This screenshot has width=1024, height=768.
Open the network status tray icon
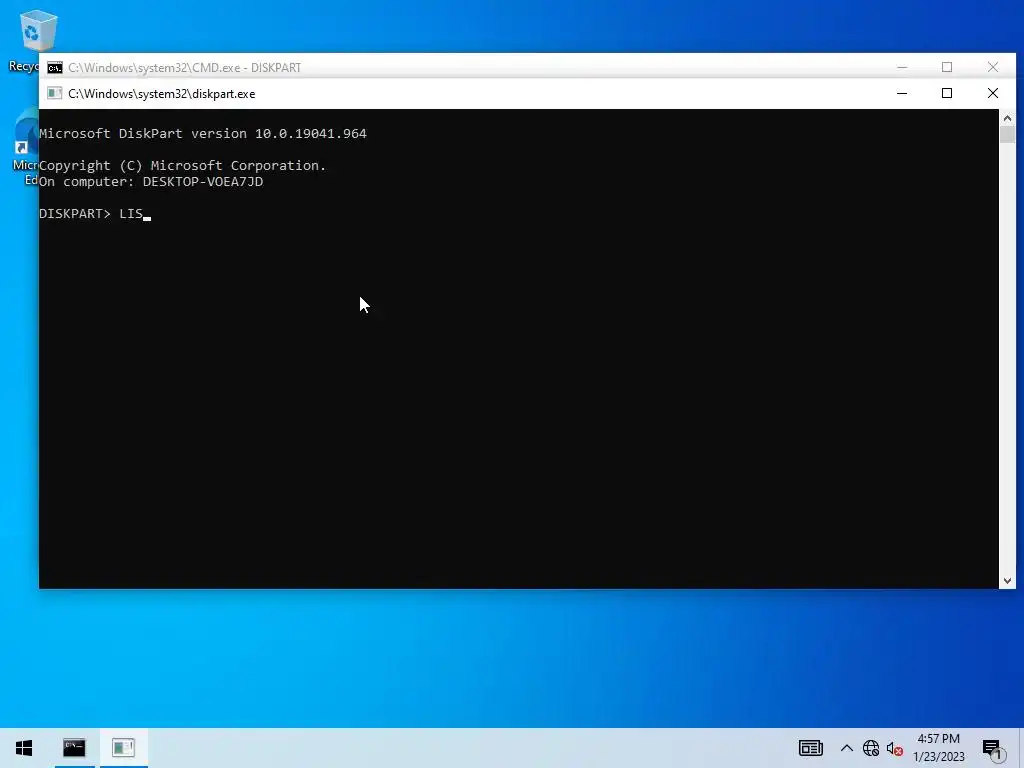pyautogui.click(x=871, y=748)
